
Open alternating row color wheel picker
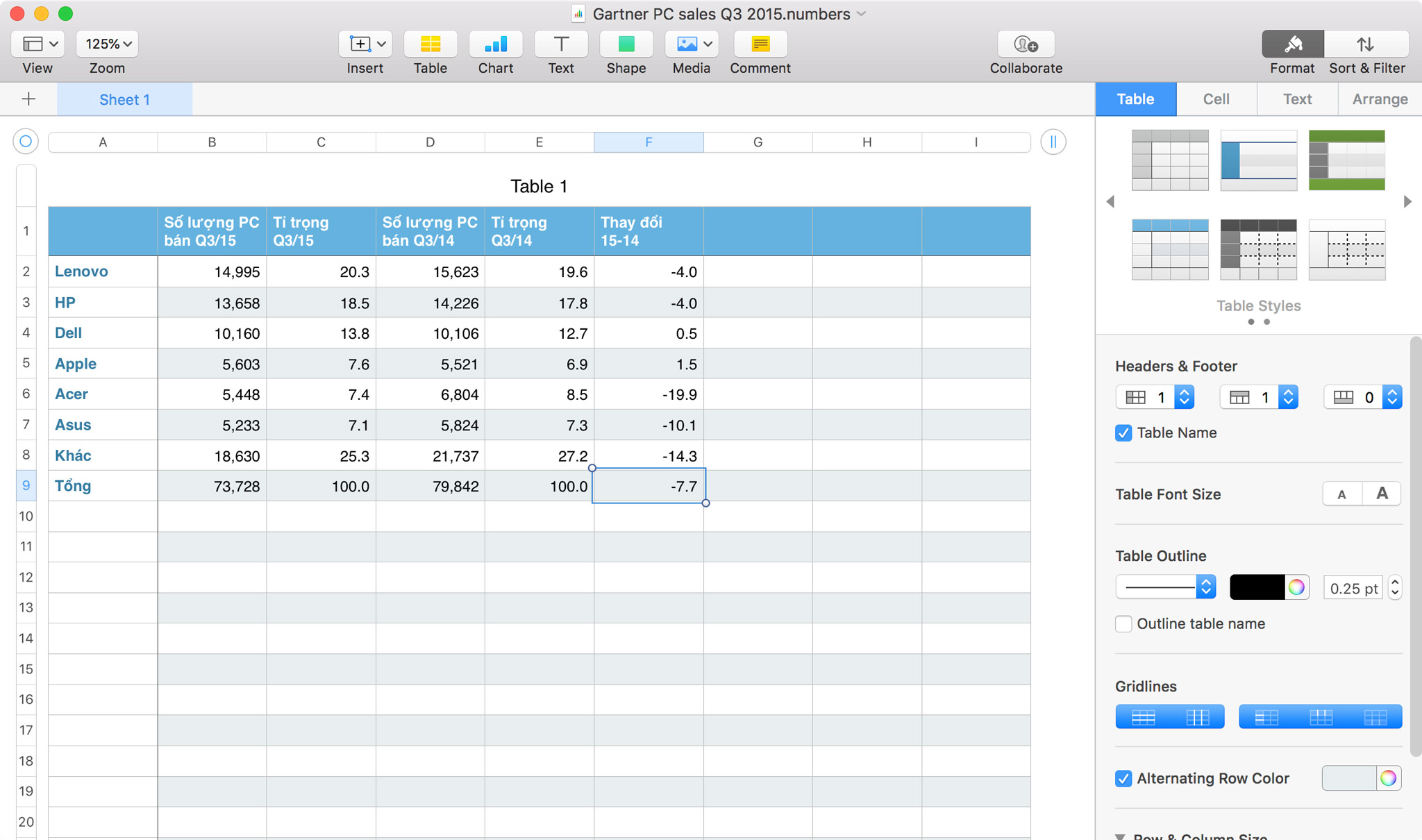tap(1389, 778)
